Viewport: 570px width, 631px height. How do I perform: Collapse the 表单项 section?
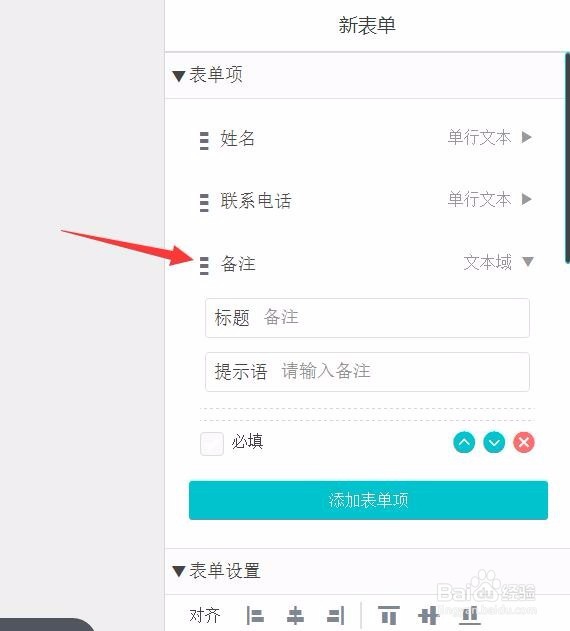178,76
